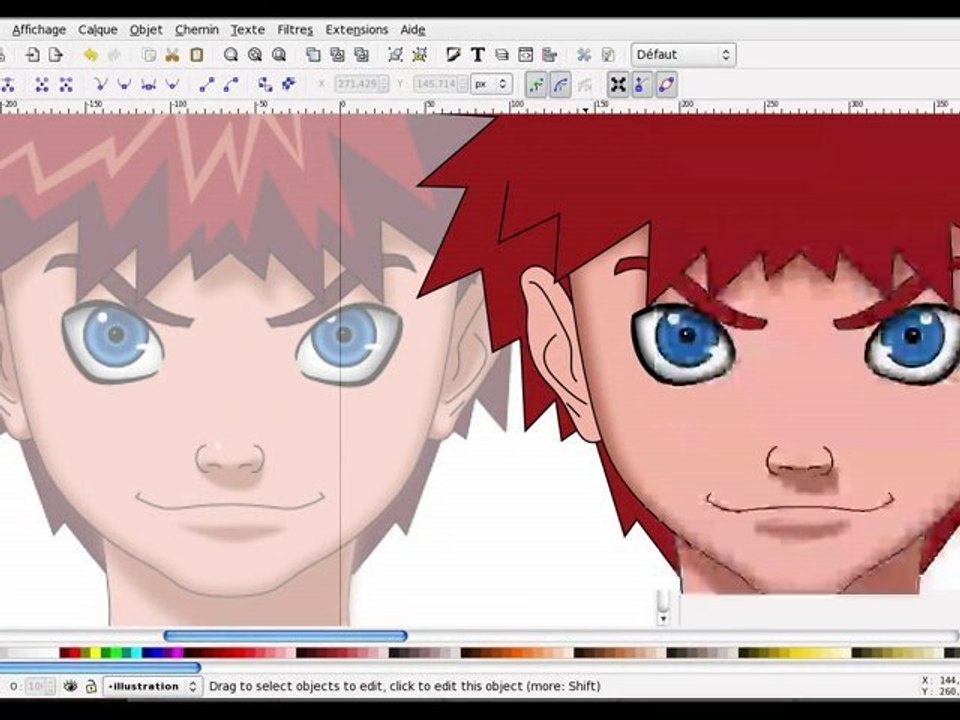Image resolution: width=960 pixels, height=720 pixels.
Task: Make selected segments curves icon
Action: 231,84
